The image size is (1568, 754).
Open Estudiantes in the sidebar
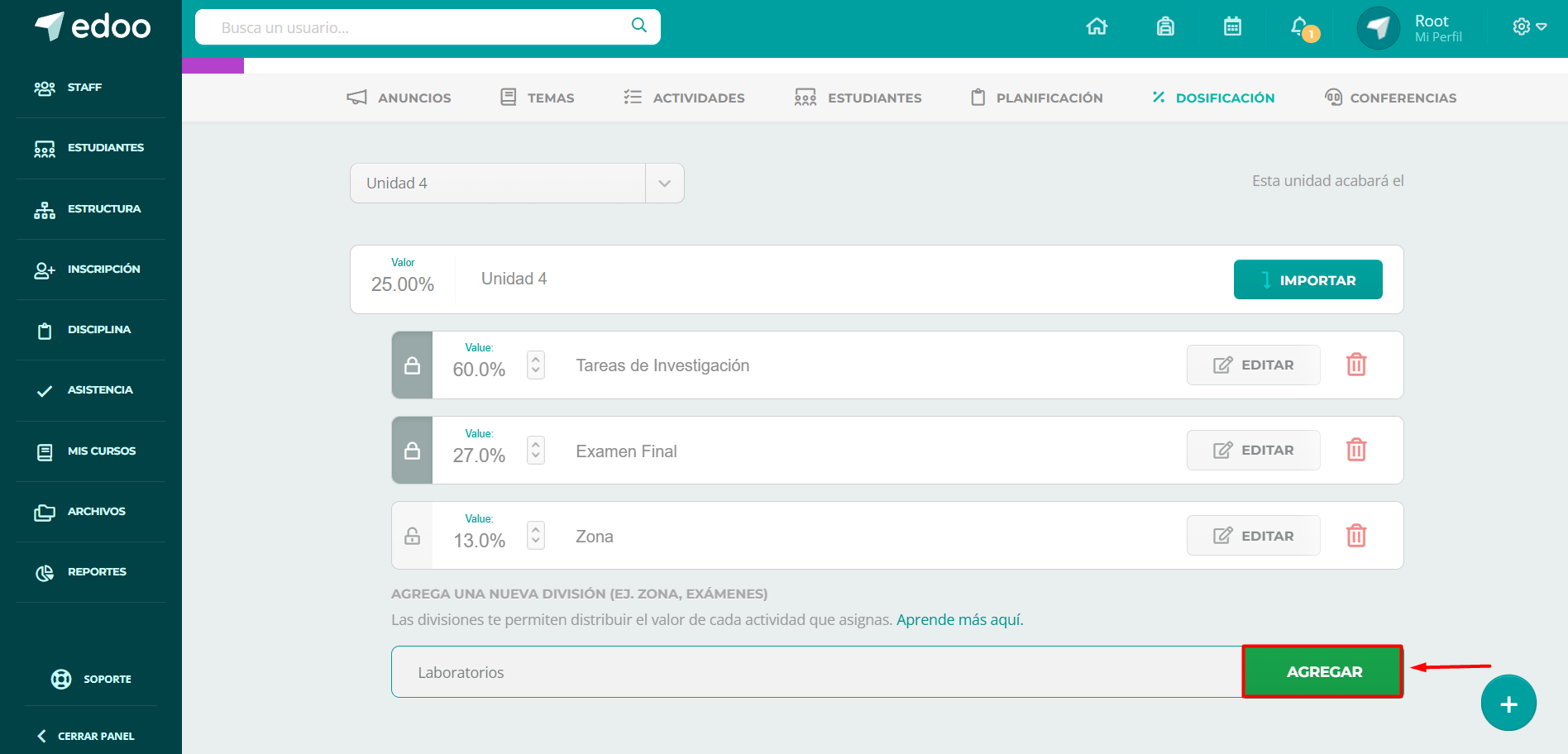(x=91, y=148)
